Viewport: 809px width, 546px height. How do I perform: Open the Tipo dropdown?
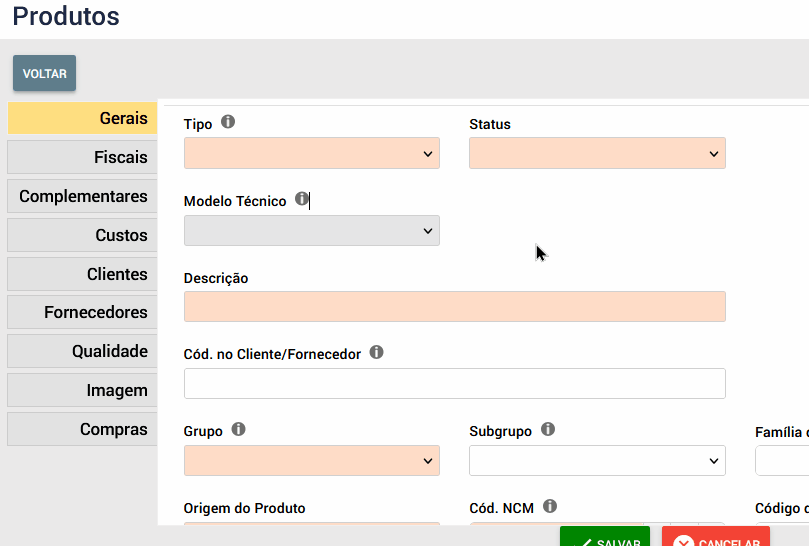click(312, 153)
